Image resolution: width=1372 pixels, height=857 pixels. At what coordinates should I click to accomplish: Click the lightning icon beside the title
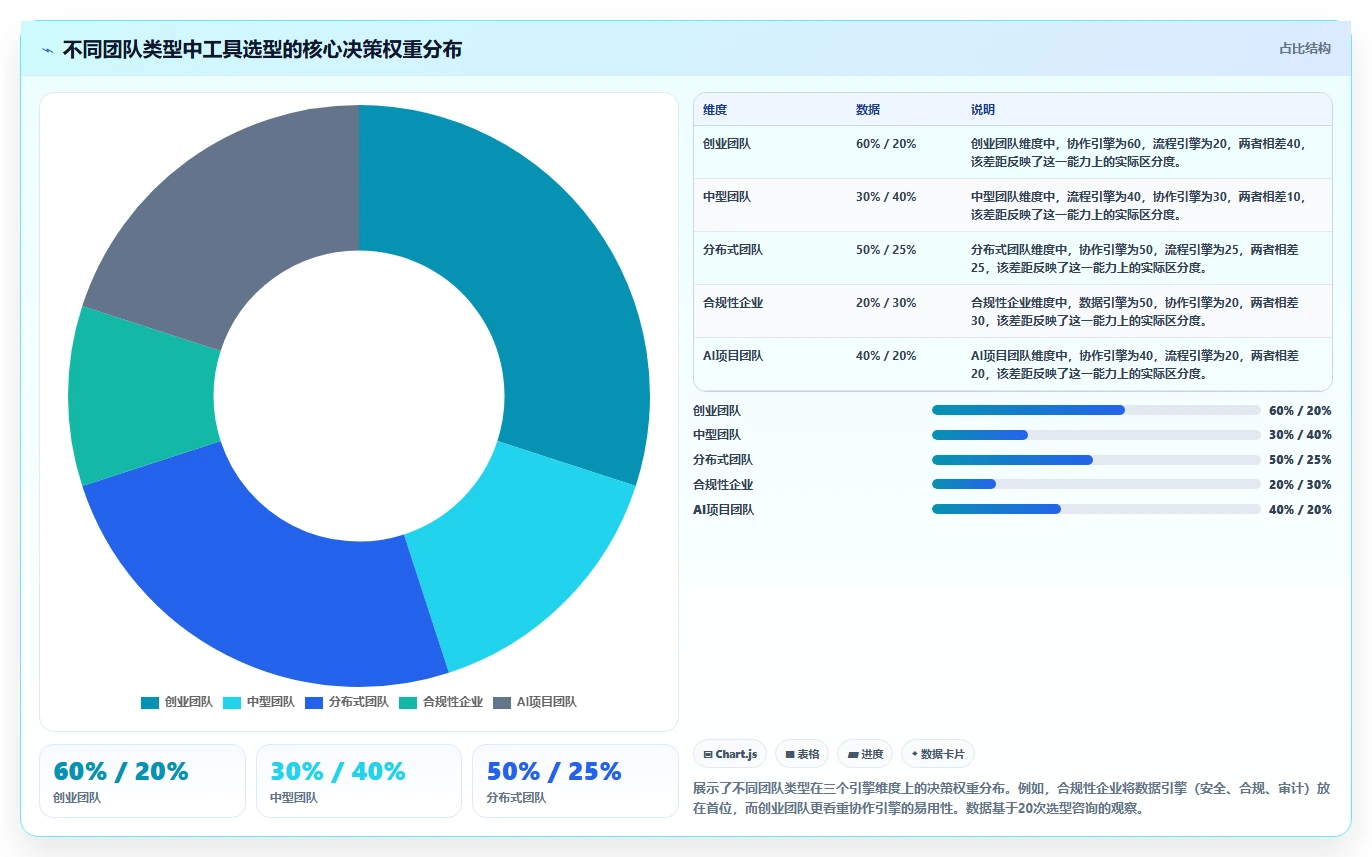[47, 50]
